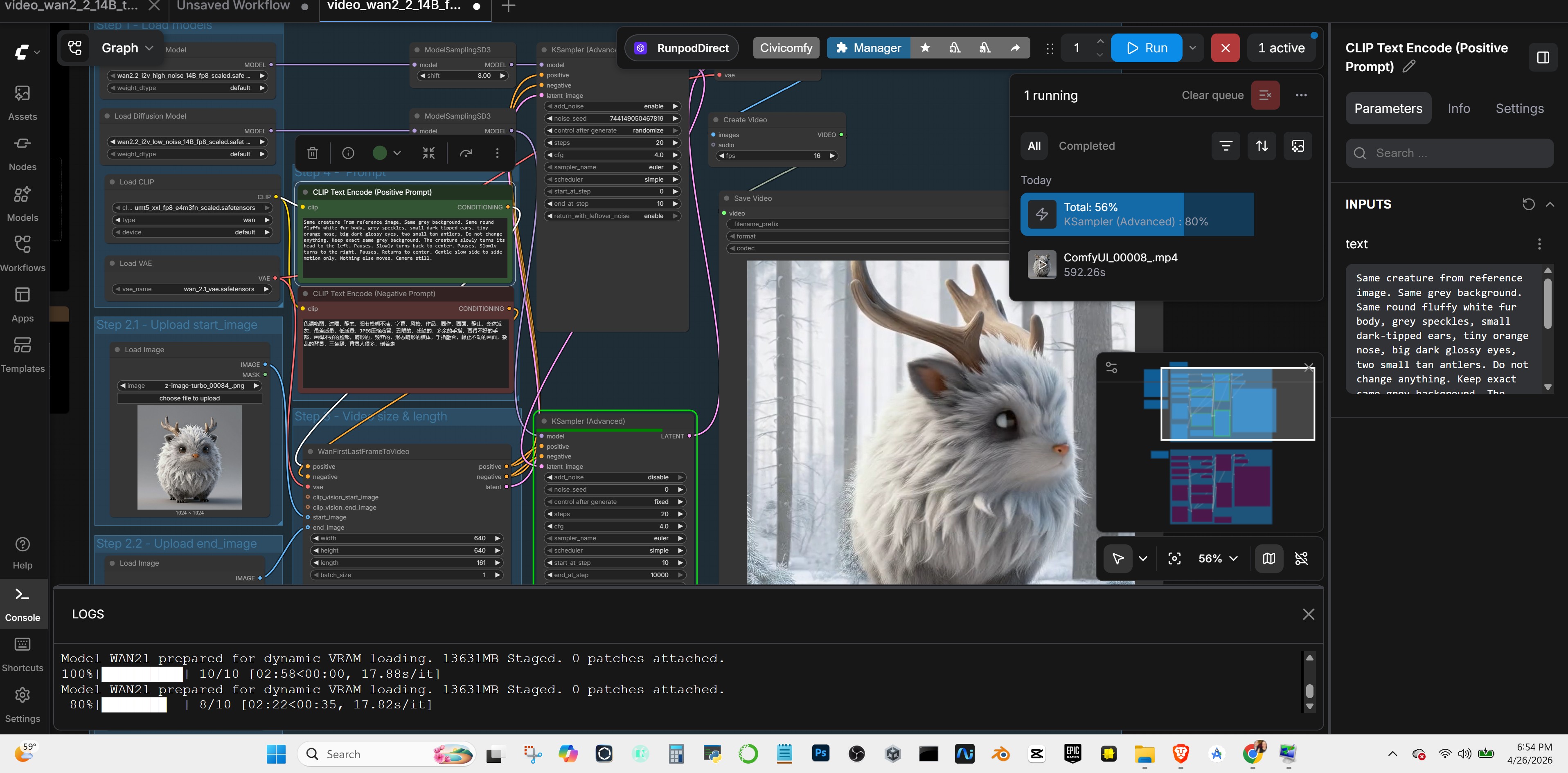Open the Models sidebar panel
Viewport: 1568px width, 773px height.
point(23,203)
